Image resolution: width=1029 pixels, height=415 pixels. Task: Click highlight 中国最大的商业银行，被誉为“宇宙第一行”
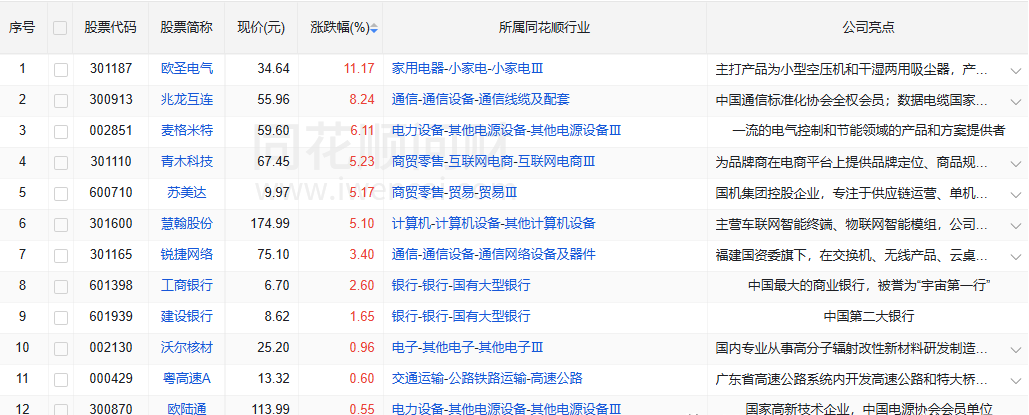pos(868,285)
